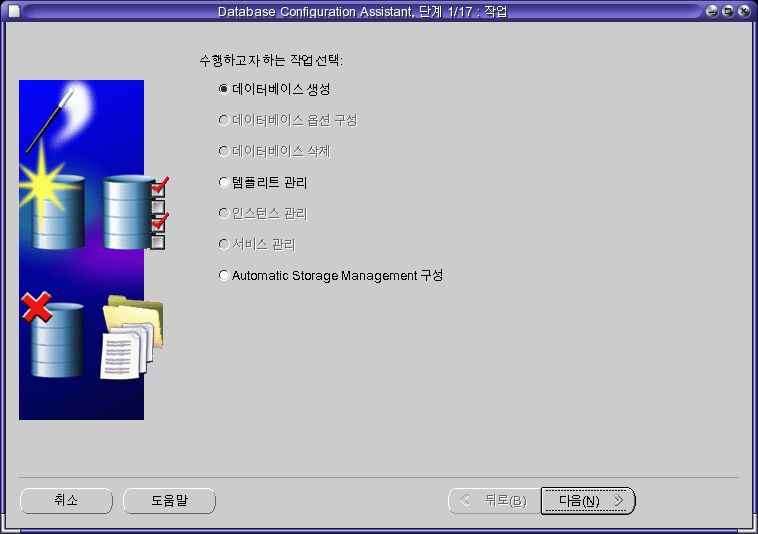The width and height of the screenshot is (758, 534).
Task: Select the 템플리트 관리 radio option
Action: [x=223, y=183]
